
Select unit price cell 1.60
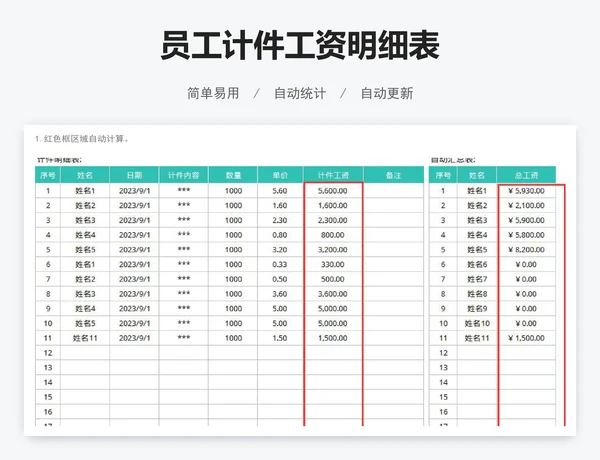click(280, 206)
